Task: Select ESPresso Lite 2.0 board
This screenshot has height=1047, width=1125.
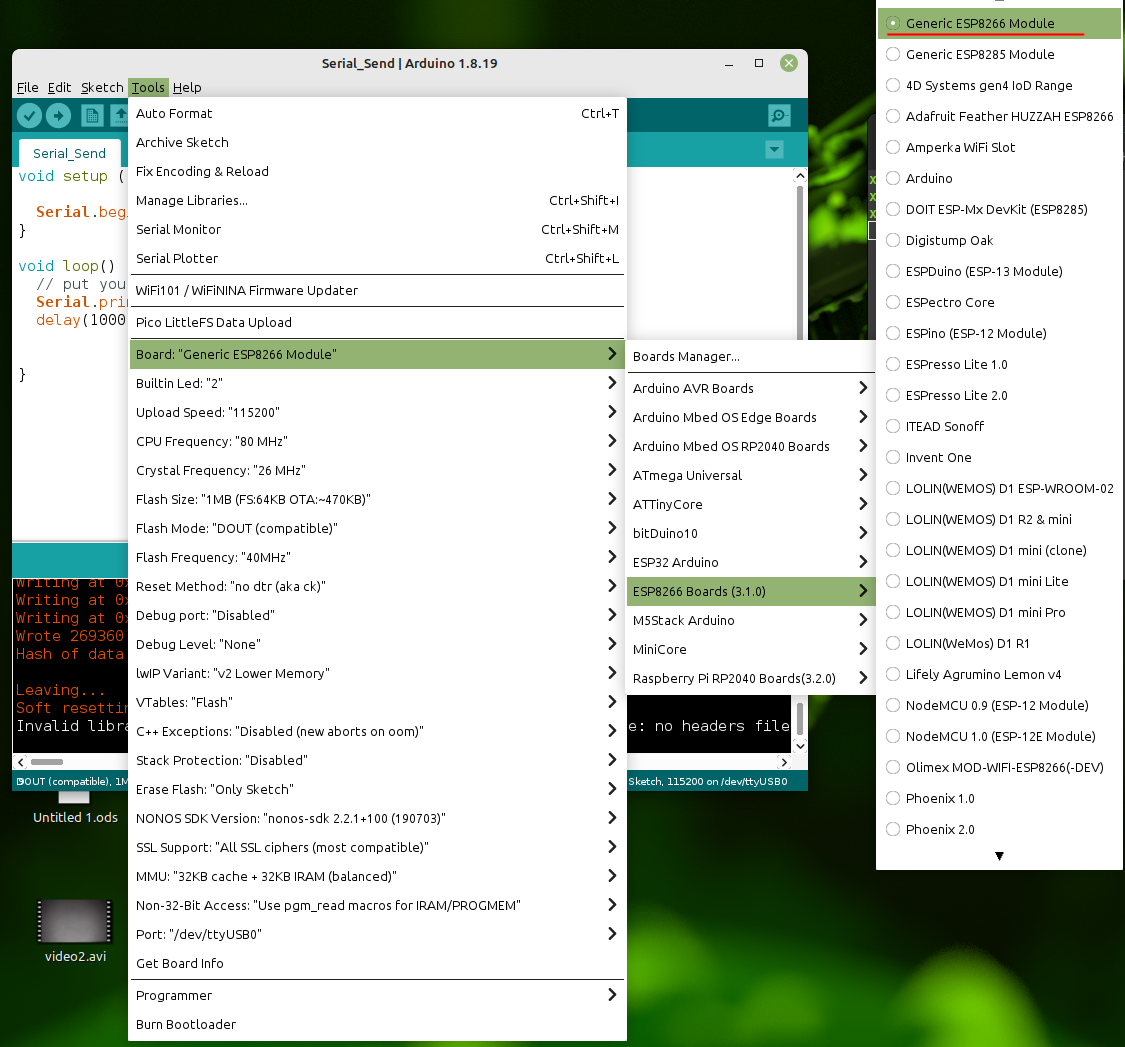Action: (x=999, y=395)
